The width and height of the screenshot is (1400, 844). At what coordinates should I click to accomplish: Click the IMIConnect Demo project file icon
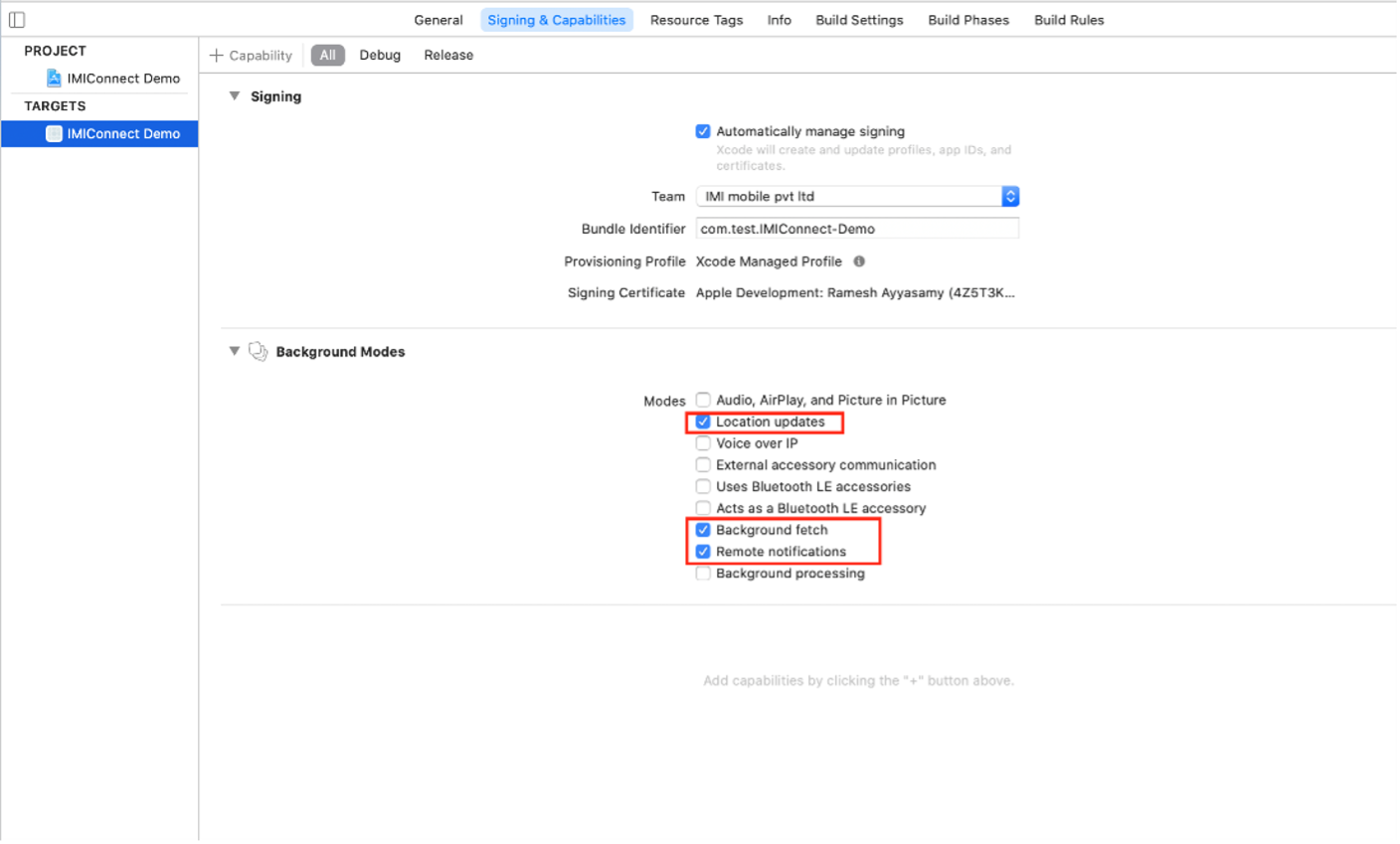pyautogui.click(x=54, y=78)
